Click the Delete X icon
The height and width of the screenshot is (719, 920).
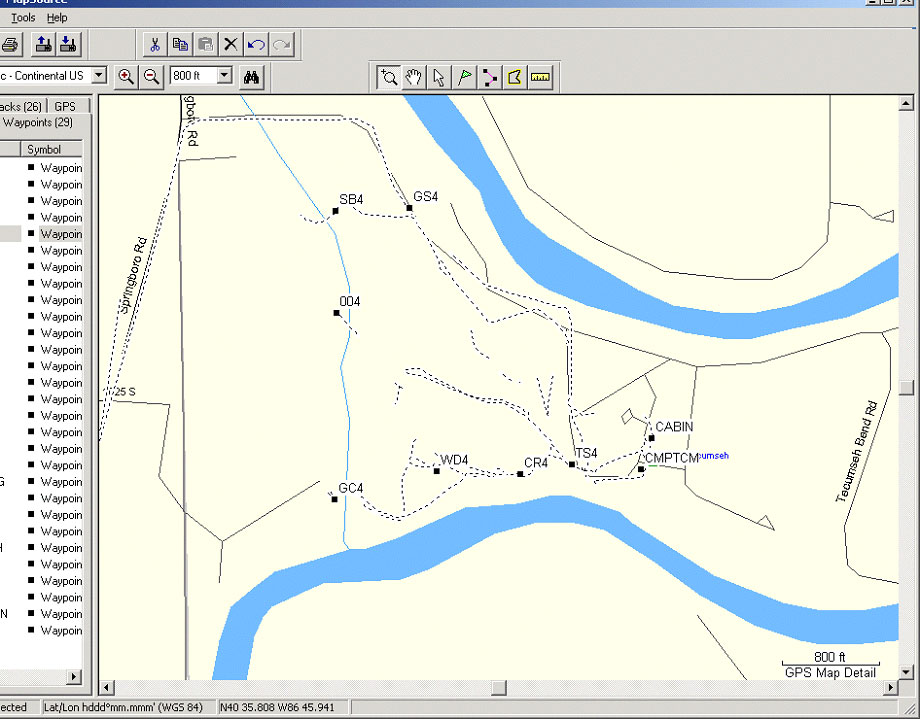coord(231,44)
